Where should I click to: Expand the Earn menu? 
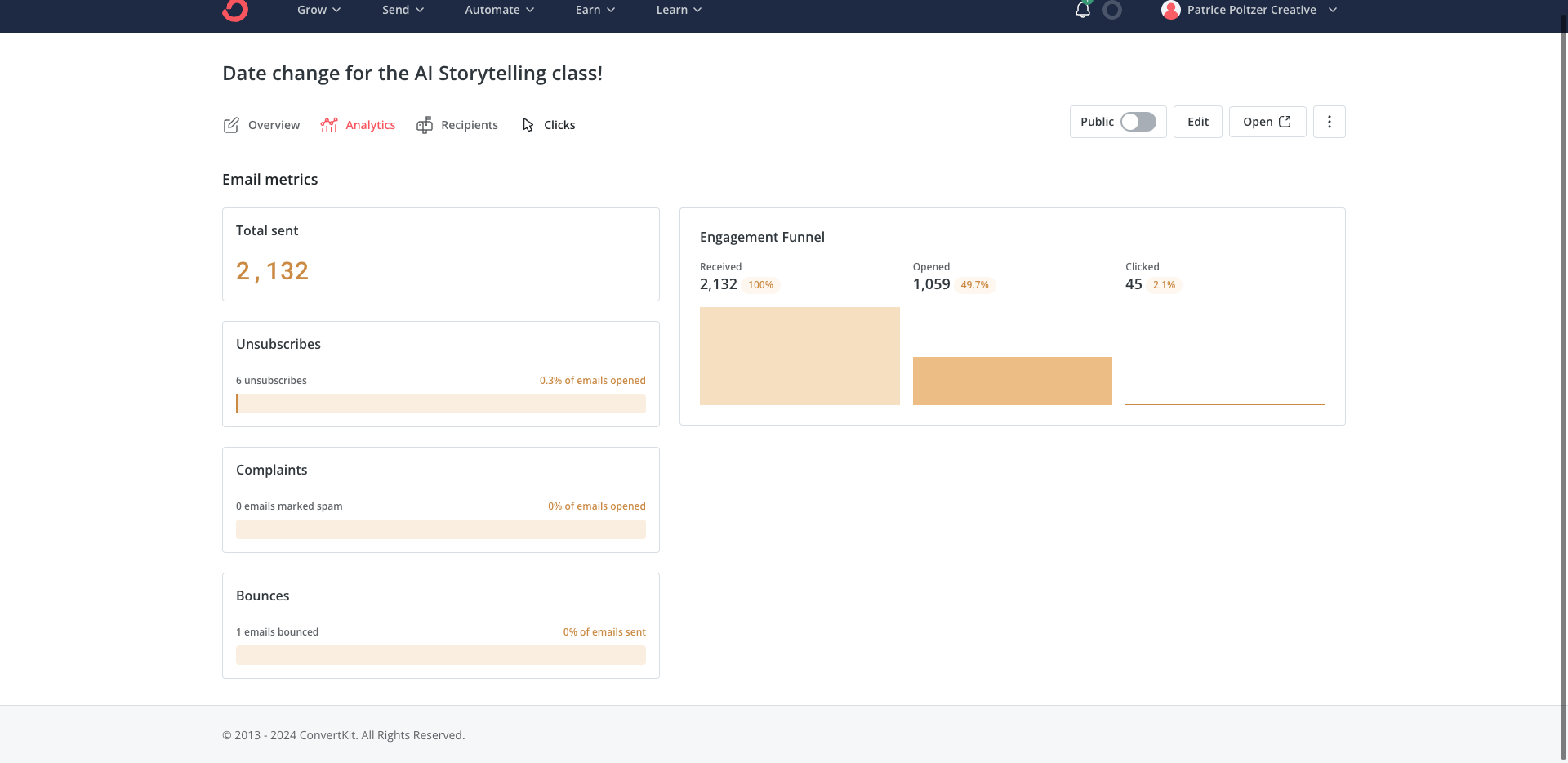595,10
